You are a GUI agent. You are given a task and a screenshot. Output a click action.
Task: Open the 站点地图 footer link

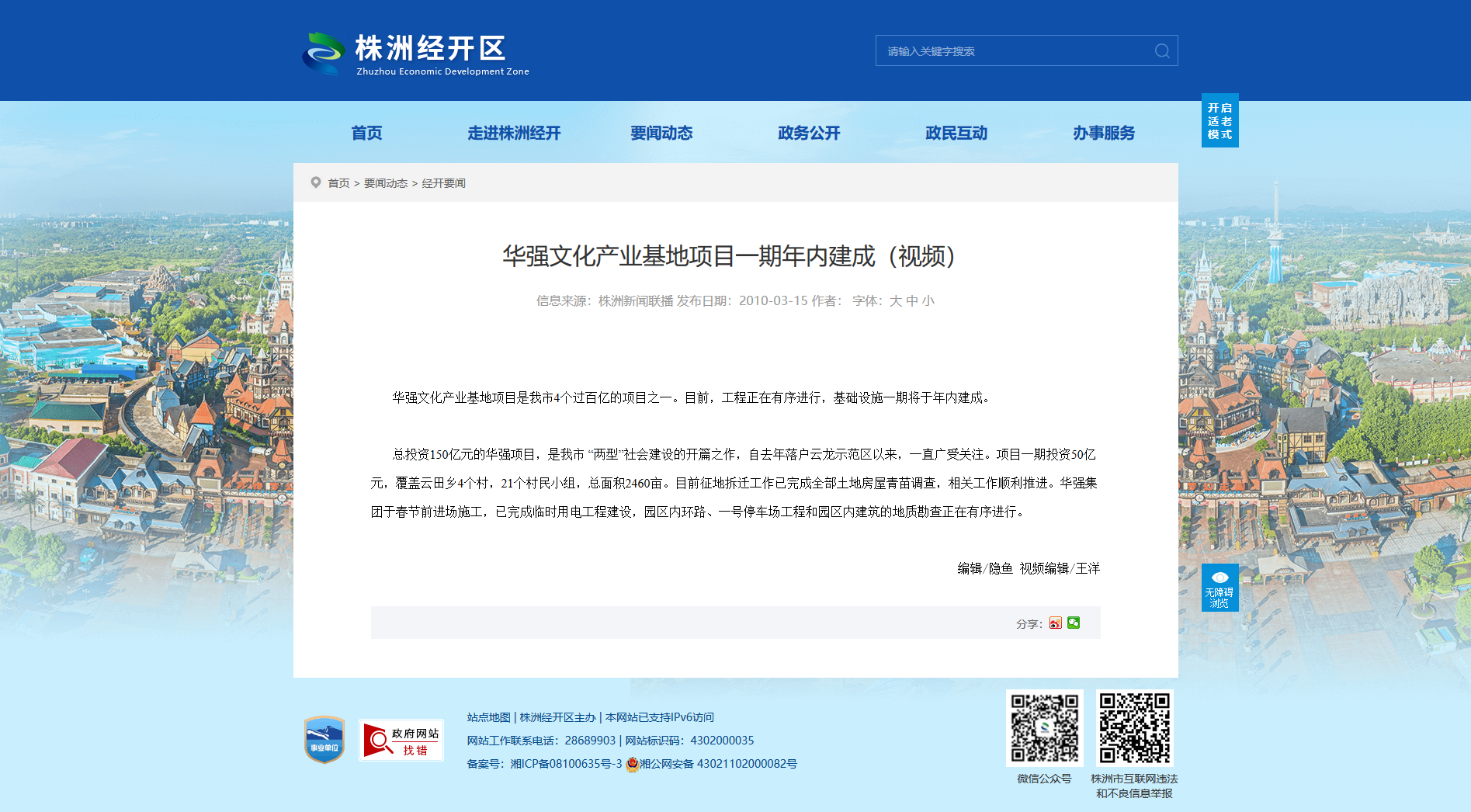[x=488, y=717]
